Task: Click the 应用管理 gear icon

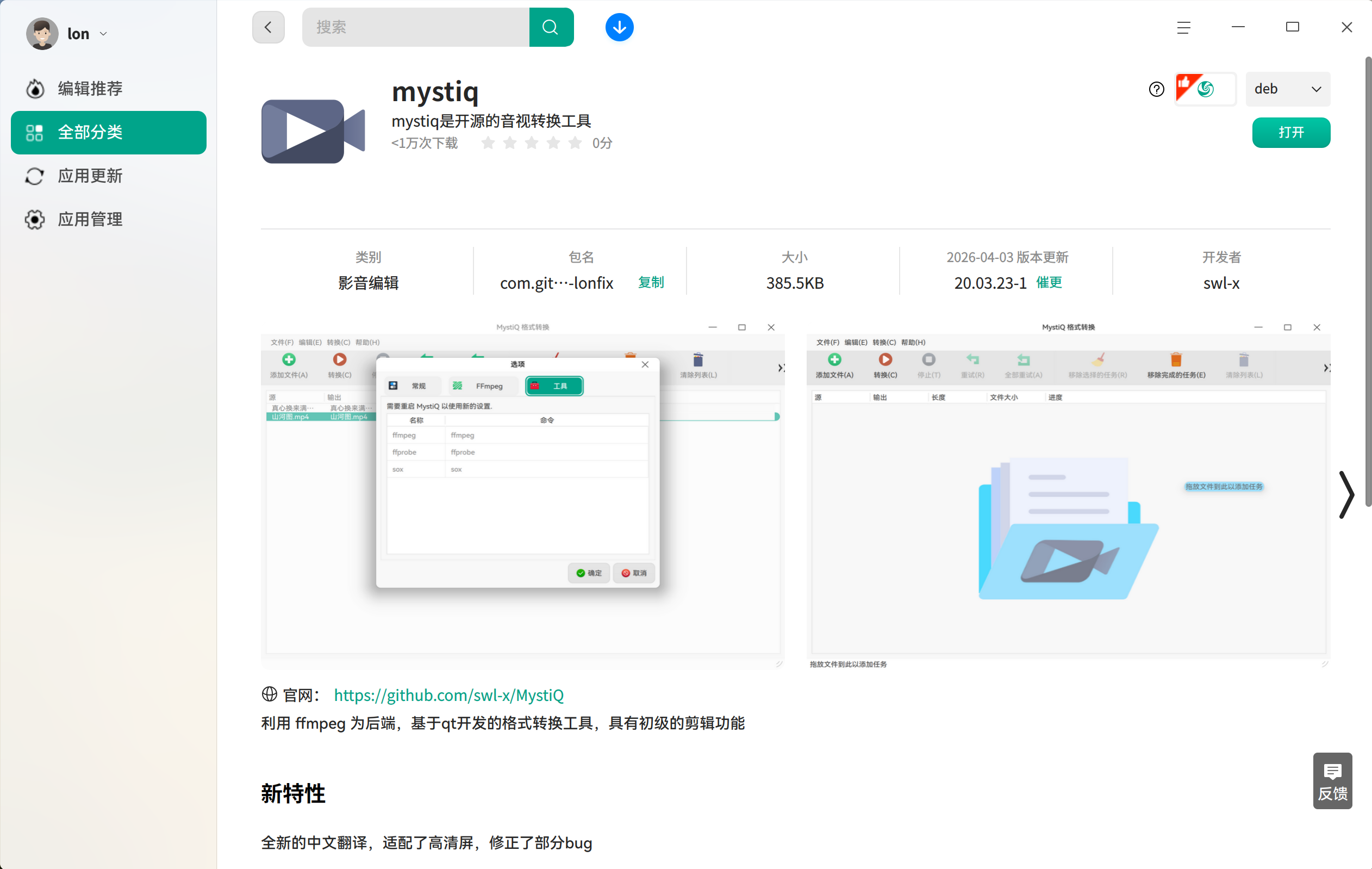Action: coord(34,219)
